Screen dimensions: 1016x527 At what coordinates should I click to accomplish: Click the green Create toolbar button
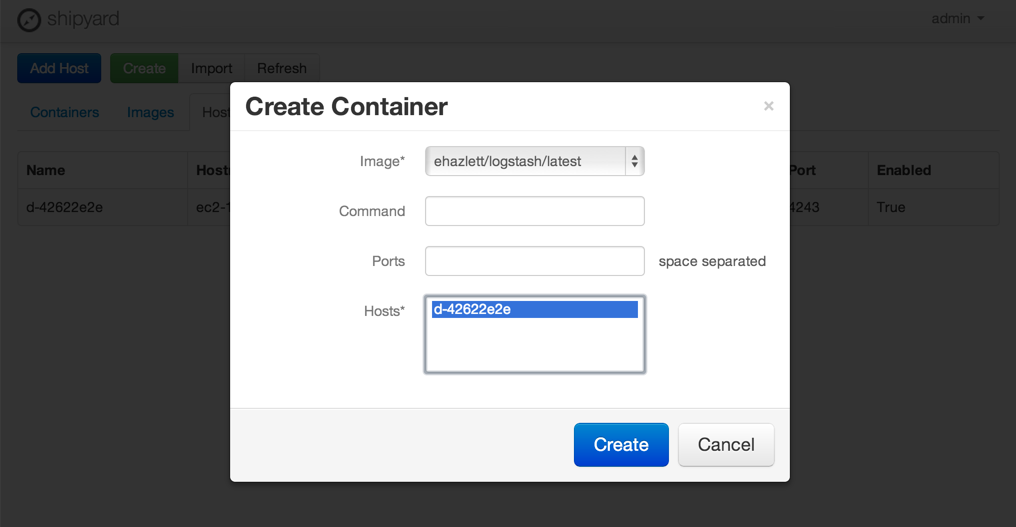click(x=144, y=68)
